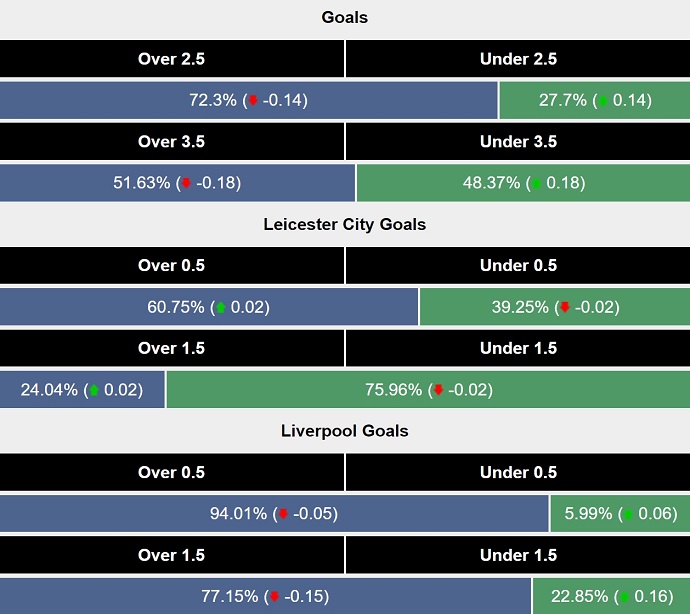Click green up arrow beside 27.7%

pos(602,100)
